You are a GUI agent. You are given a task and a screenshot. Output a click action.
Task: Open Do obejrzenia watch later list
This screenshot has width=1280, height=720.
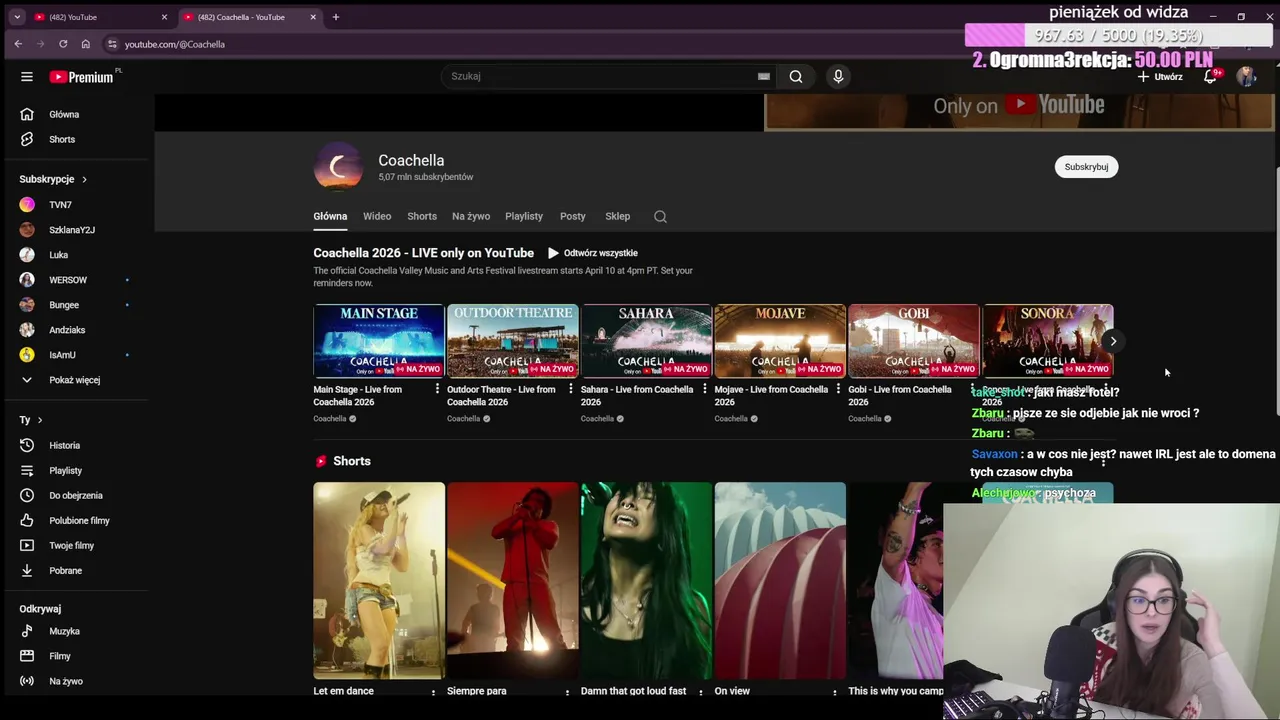(75, 495)
